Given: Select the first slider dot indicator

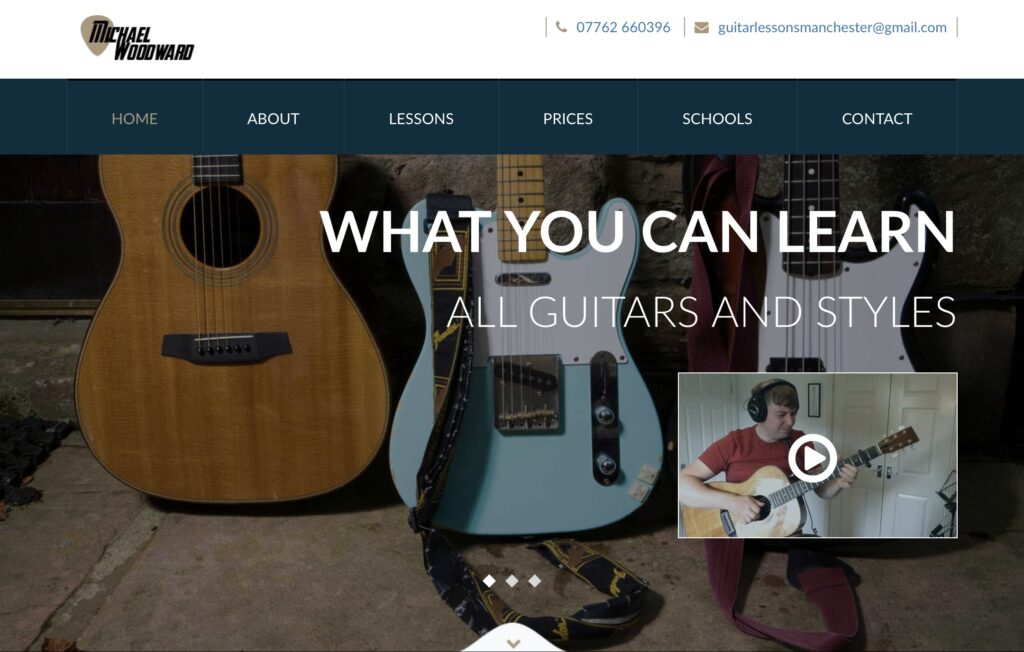Looking at the screenshot, I should (489, 581).
